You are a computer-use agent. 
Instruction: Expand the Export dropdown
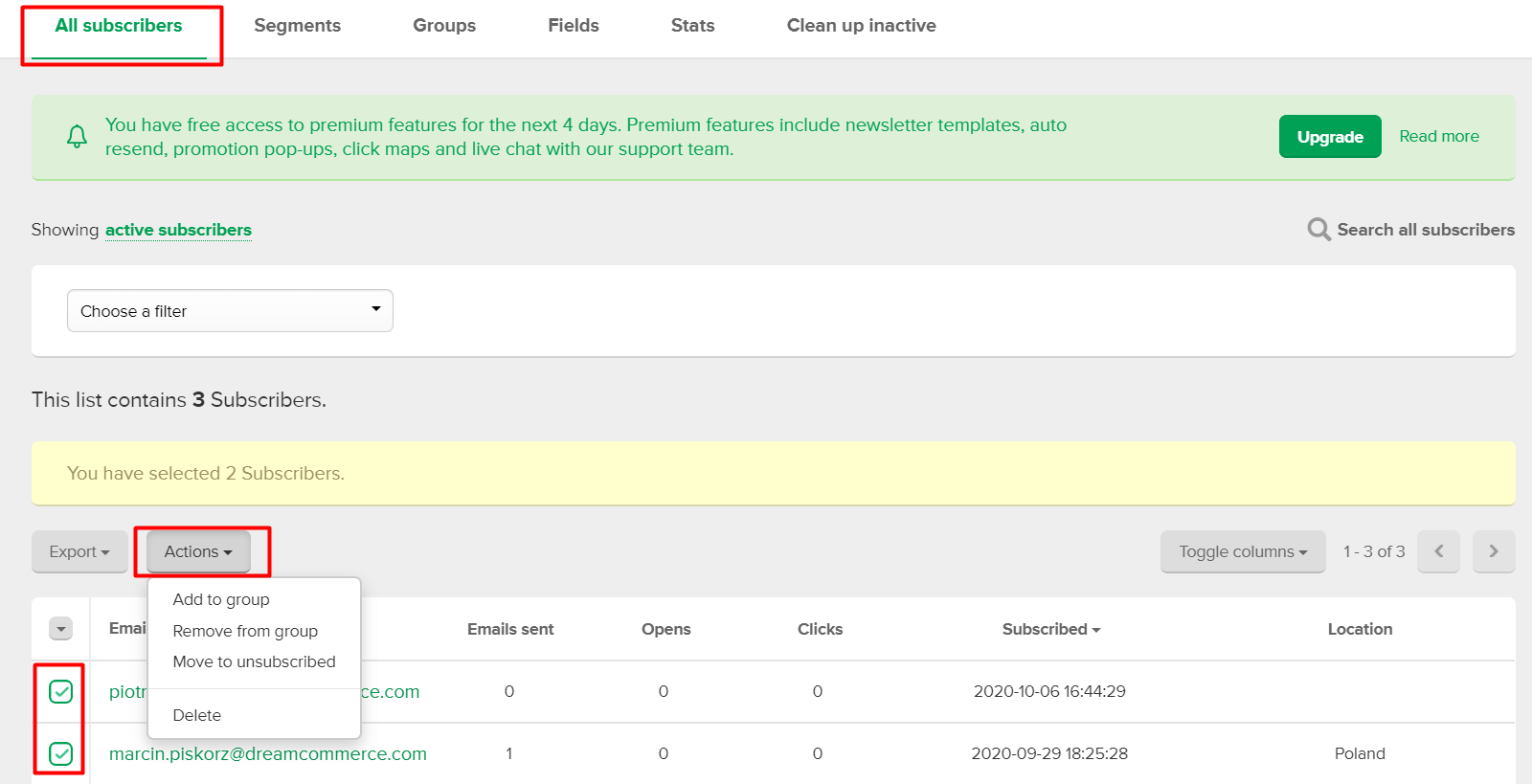(79, 551)
